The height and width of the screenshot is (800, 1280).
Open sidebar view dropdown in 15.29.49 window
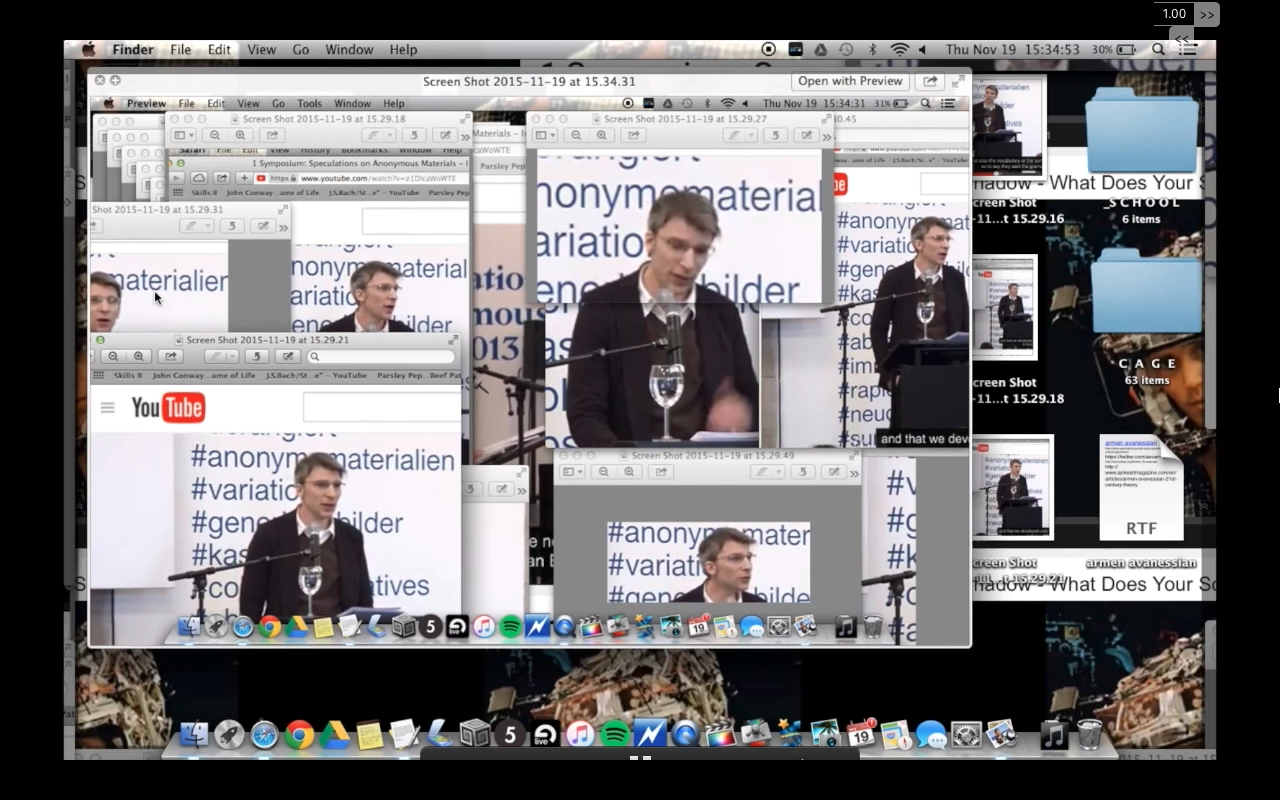coord(573,471)
